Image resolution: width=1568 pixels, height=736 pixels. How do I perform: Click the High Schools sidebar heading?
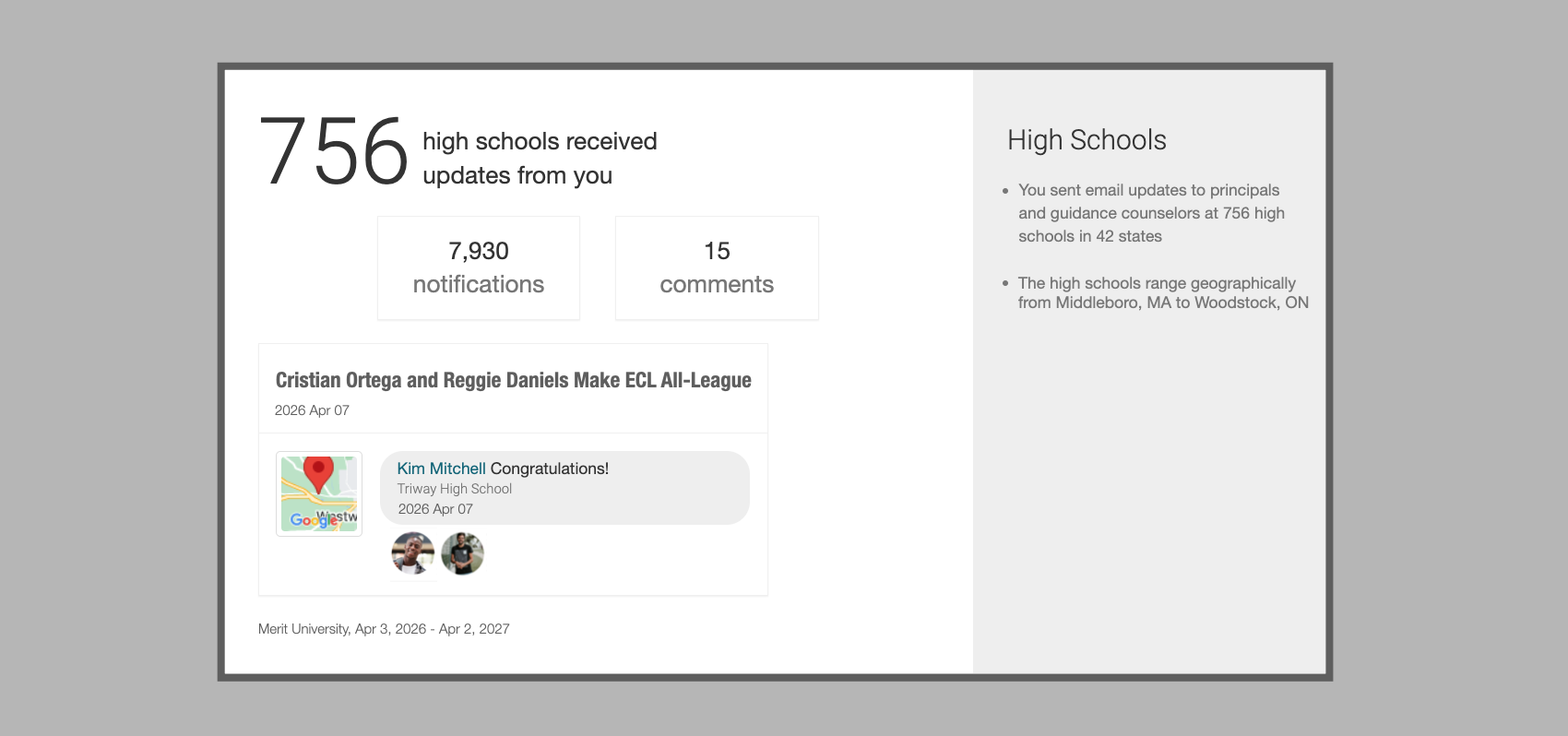tap(1087, 140)
